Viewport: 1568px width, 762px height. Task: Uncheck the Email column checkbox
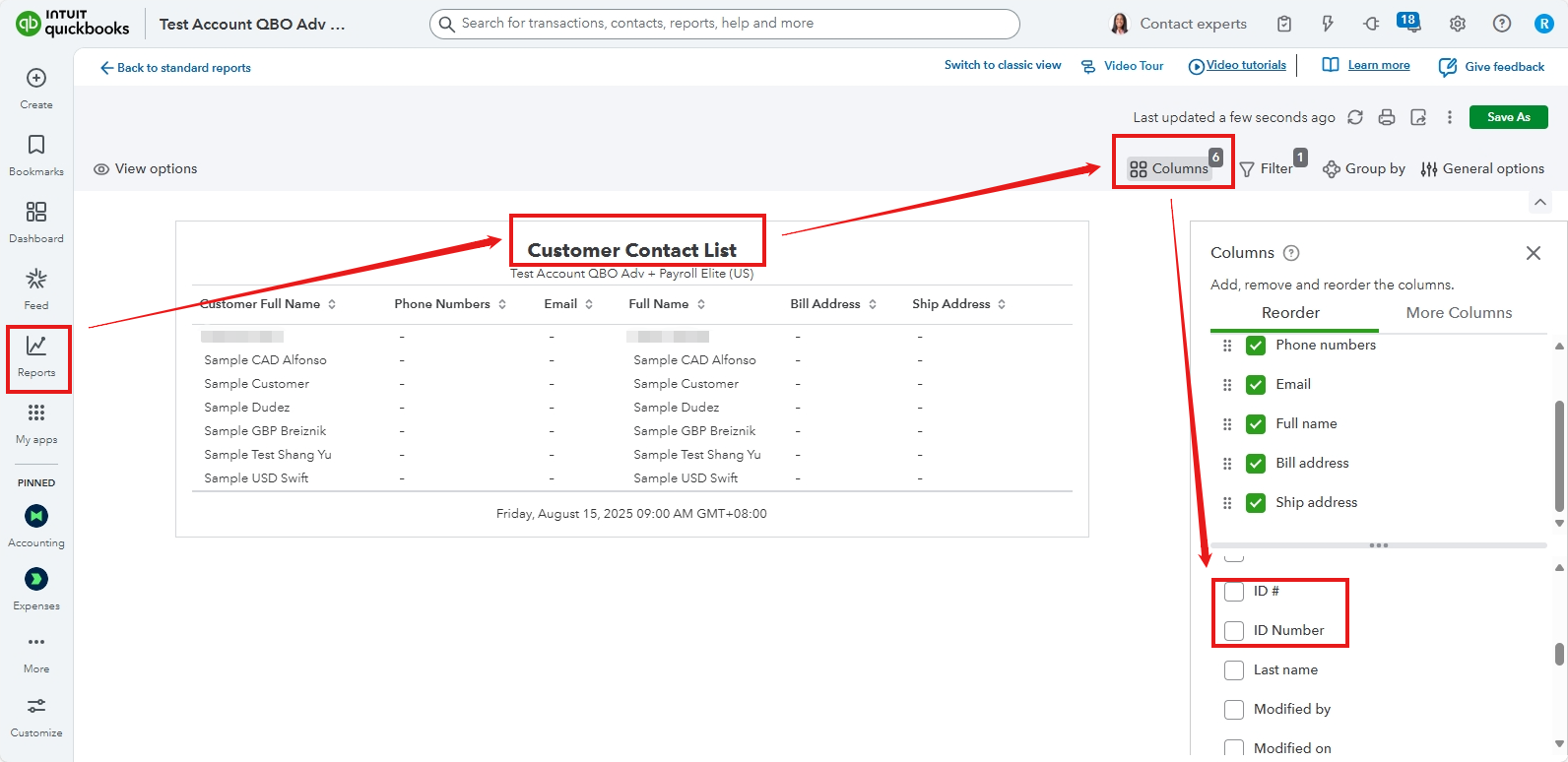pyautogui.click(x=1256, y=385)
